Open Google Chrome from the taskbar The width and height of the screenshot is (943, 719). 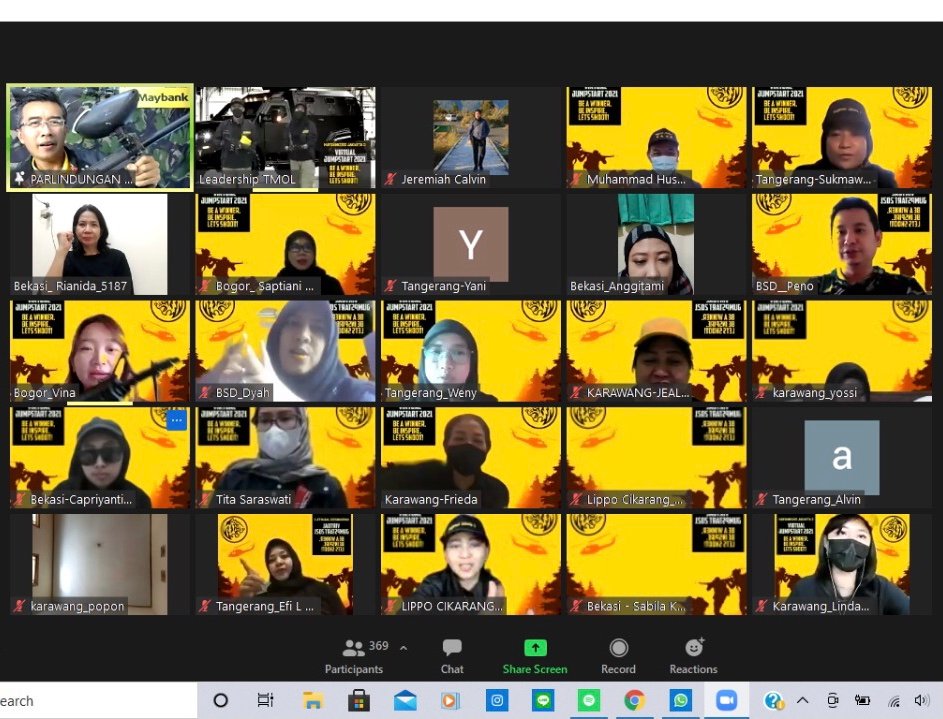(635, 700)
